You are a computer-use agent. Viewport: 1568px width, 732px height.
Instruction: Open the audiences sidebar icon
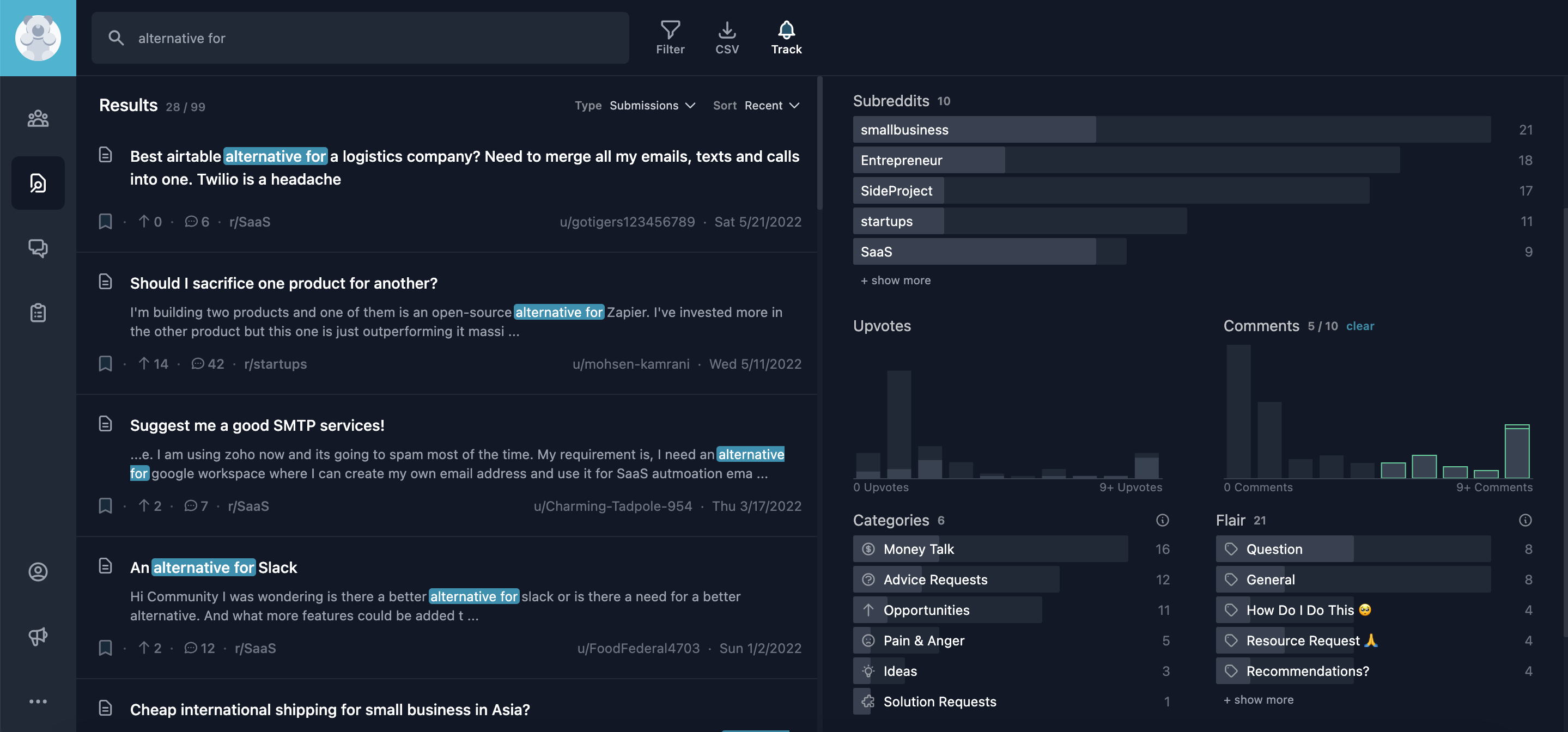point(38,118)
